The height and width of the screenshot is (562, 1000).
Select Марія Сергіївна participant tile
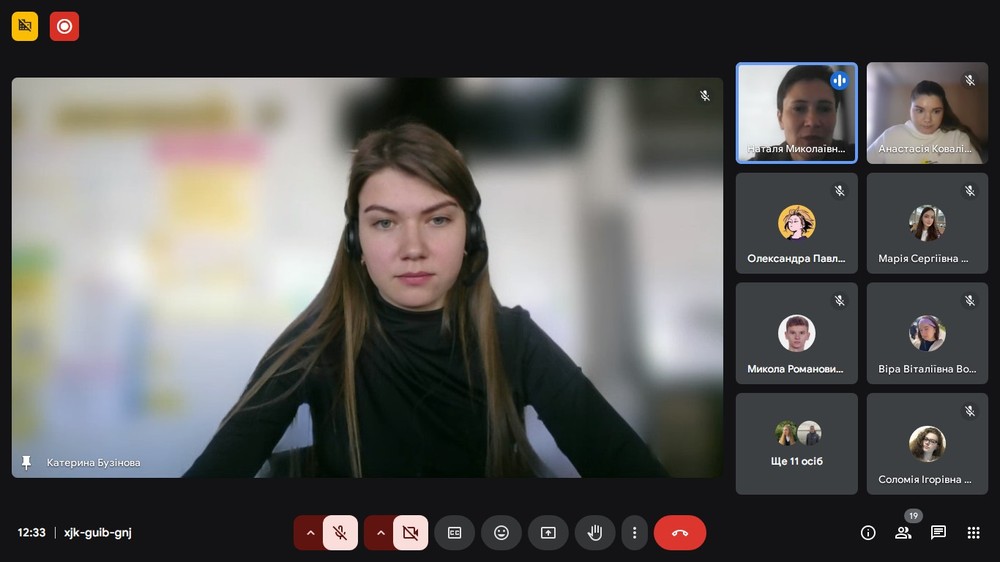(927, 223)
